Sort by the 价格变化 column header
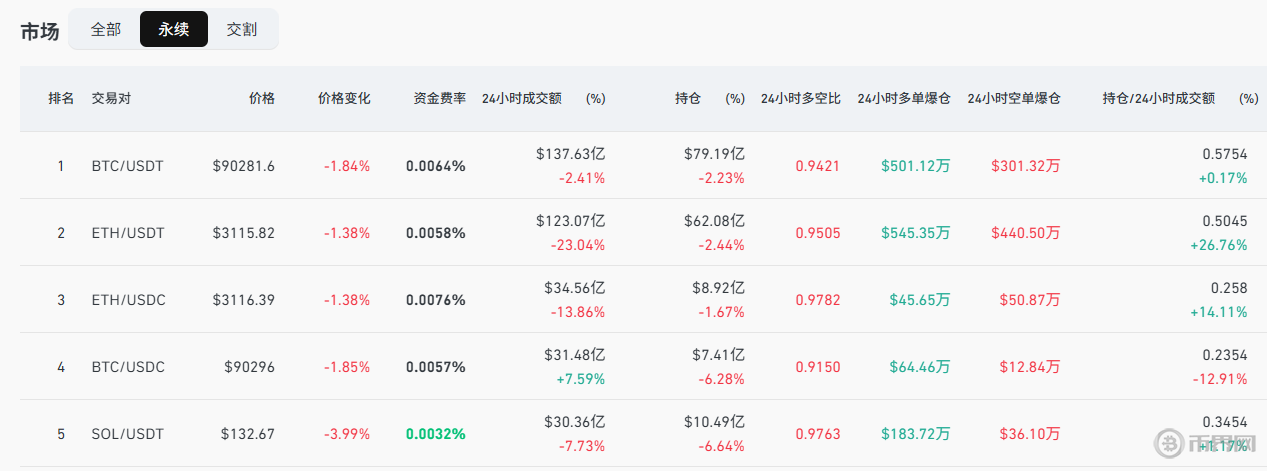Screen dimensions: 1267x471 point(344,99)
